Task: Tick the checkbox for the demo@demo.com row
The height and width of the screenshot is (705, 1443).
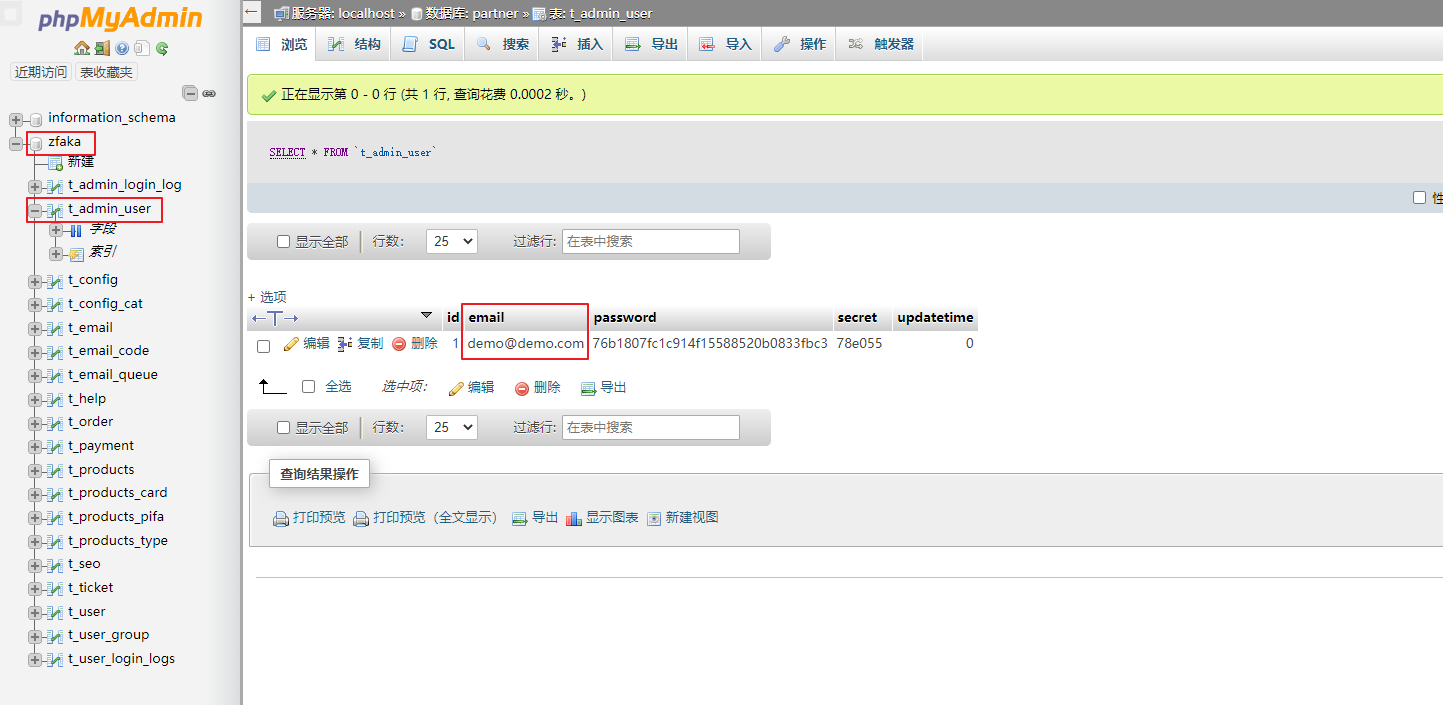Action: click(x=264, y=346)
